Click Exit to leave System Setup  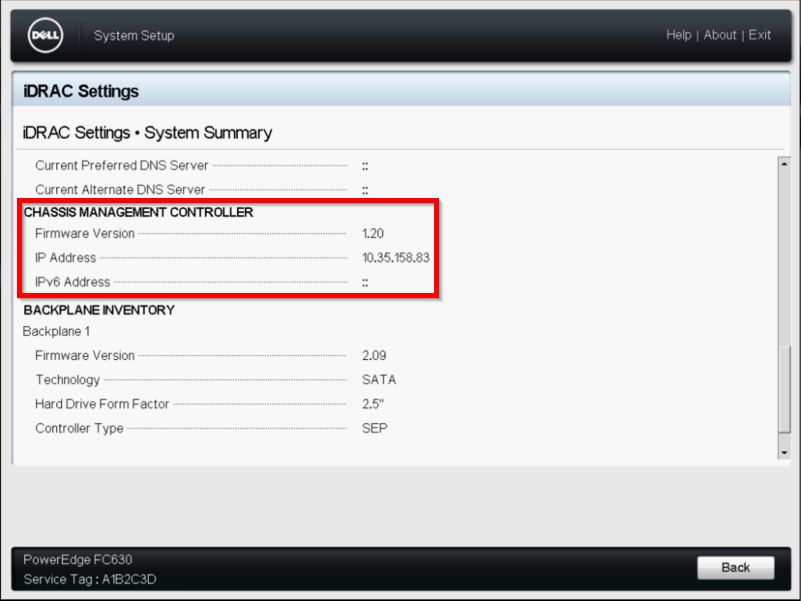tap(760, 35)
